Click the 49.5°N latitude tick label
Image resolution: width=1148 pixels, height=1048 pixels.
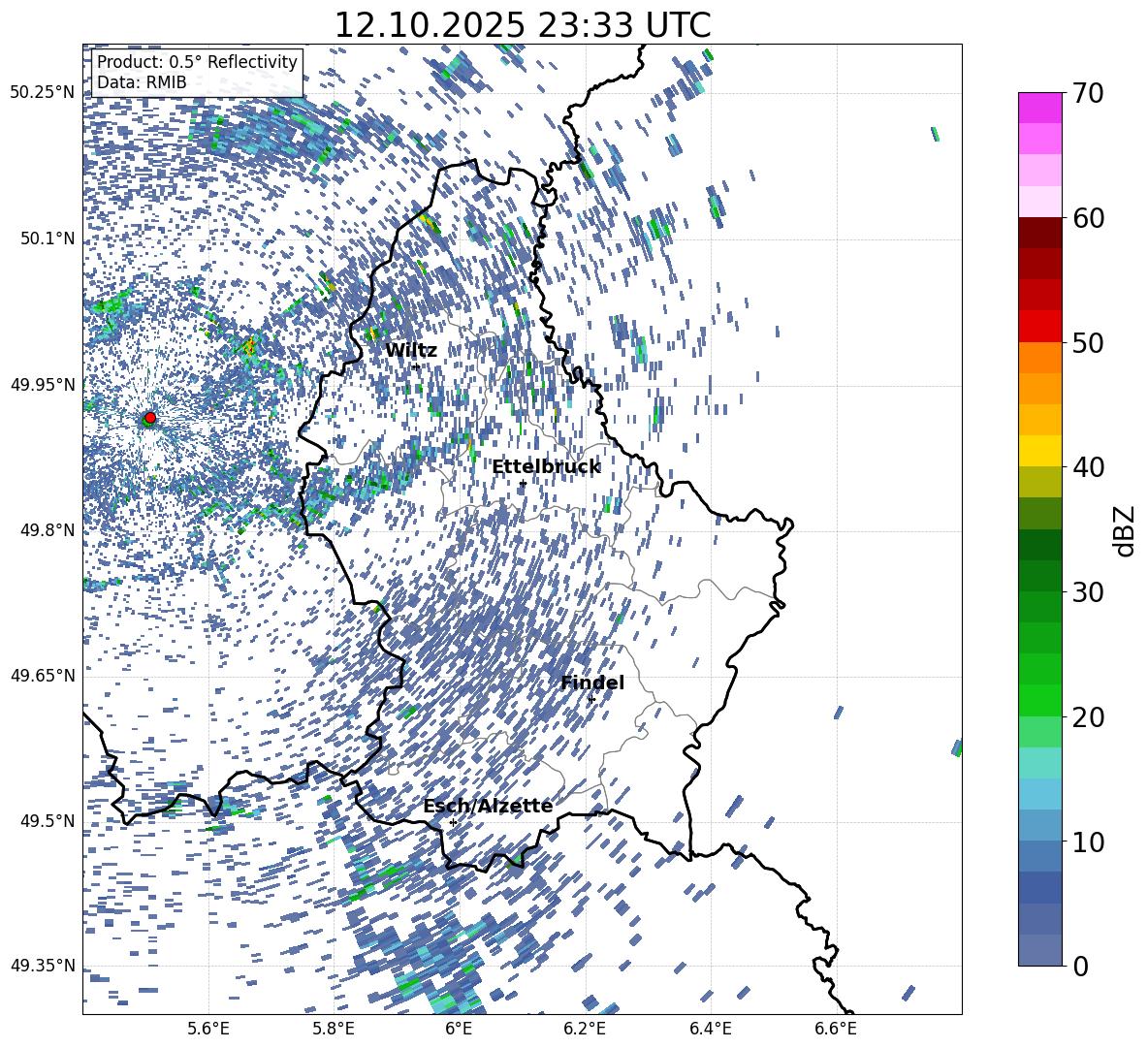pyautogui.click(x=48, y=821)
